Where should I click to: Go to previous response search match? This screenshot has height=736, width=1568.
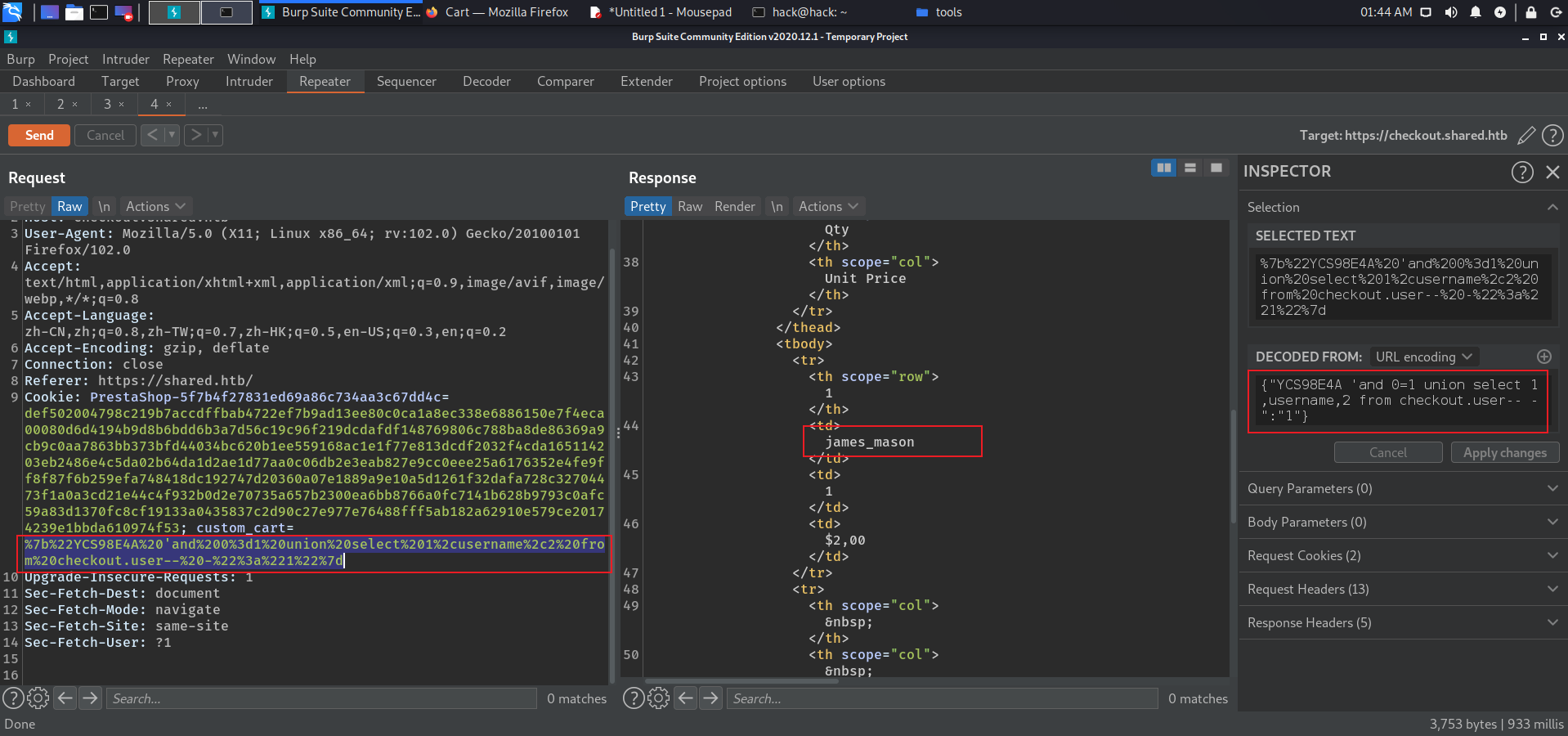686,698
